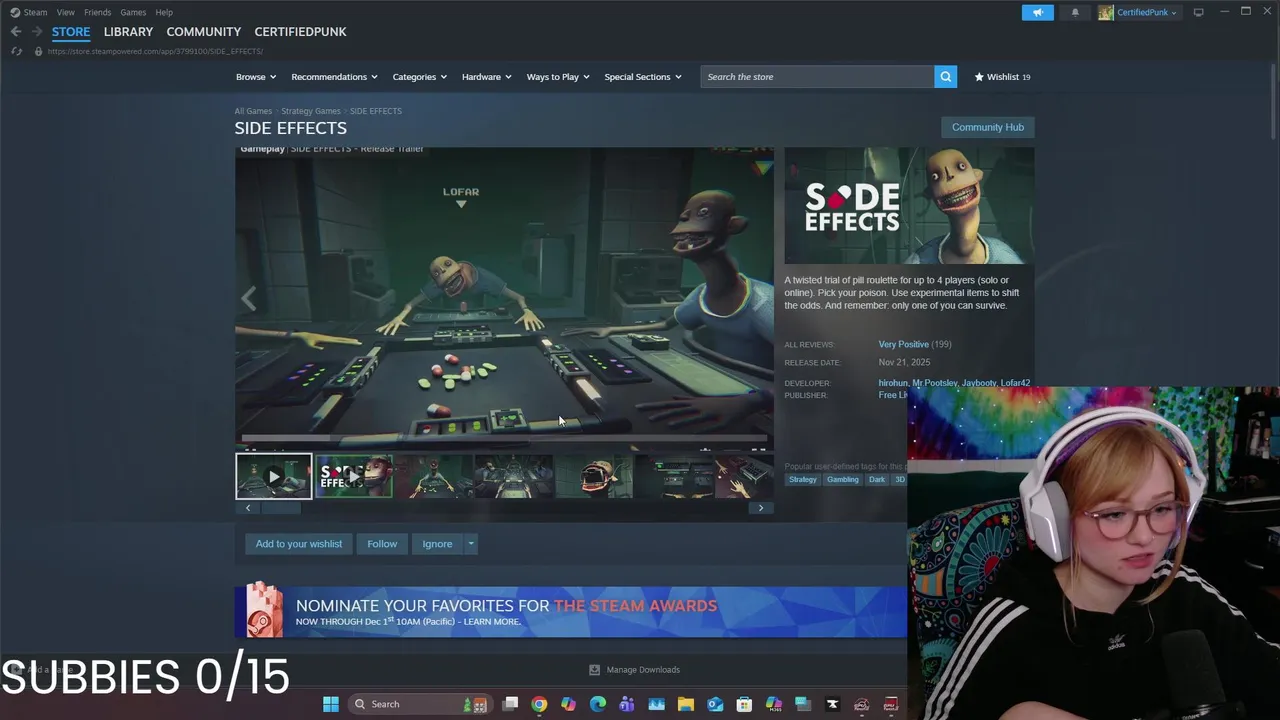
Task: Expand the Special Sections menu
Action: click(x=642, y=77)
